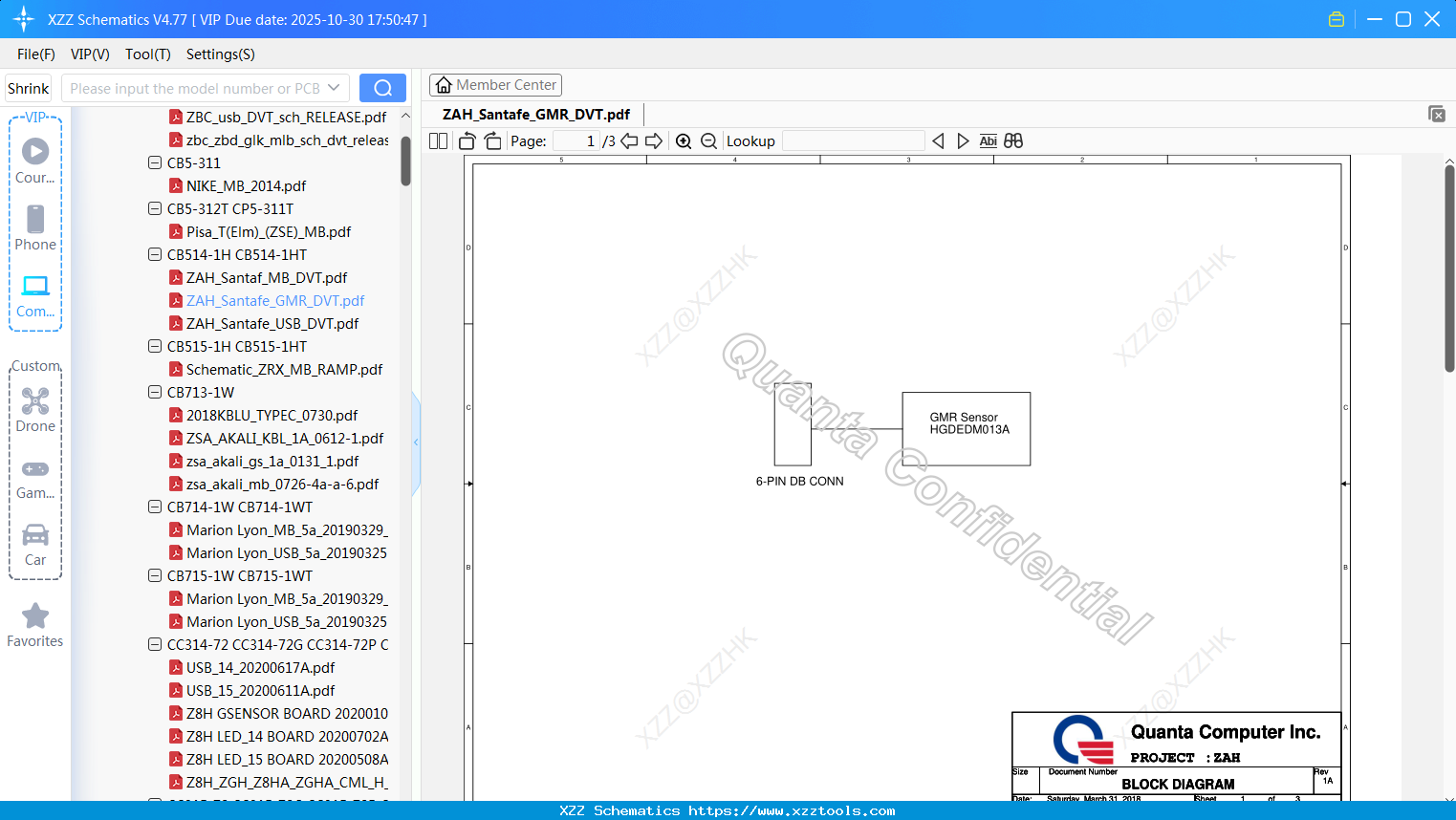Click the Page number input box
Image resolution: width=1456 pixels, height=820 pixels.
coord(576,141)
